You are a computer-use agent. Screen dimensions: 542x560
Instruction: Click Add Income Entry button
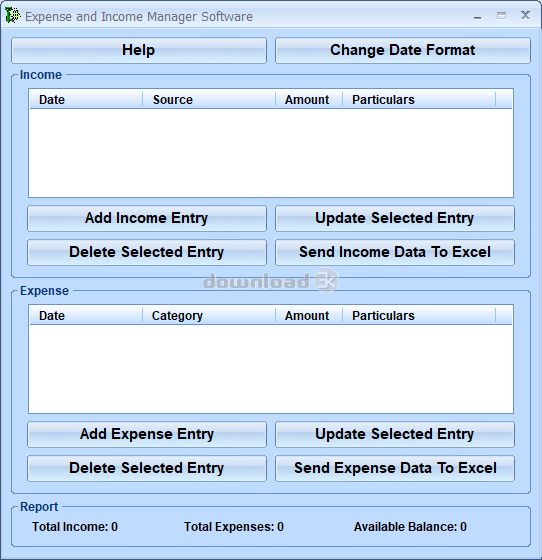pyautogui.click(x=147, y=218)
